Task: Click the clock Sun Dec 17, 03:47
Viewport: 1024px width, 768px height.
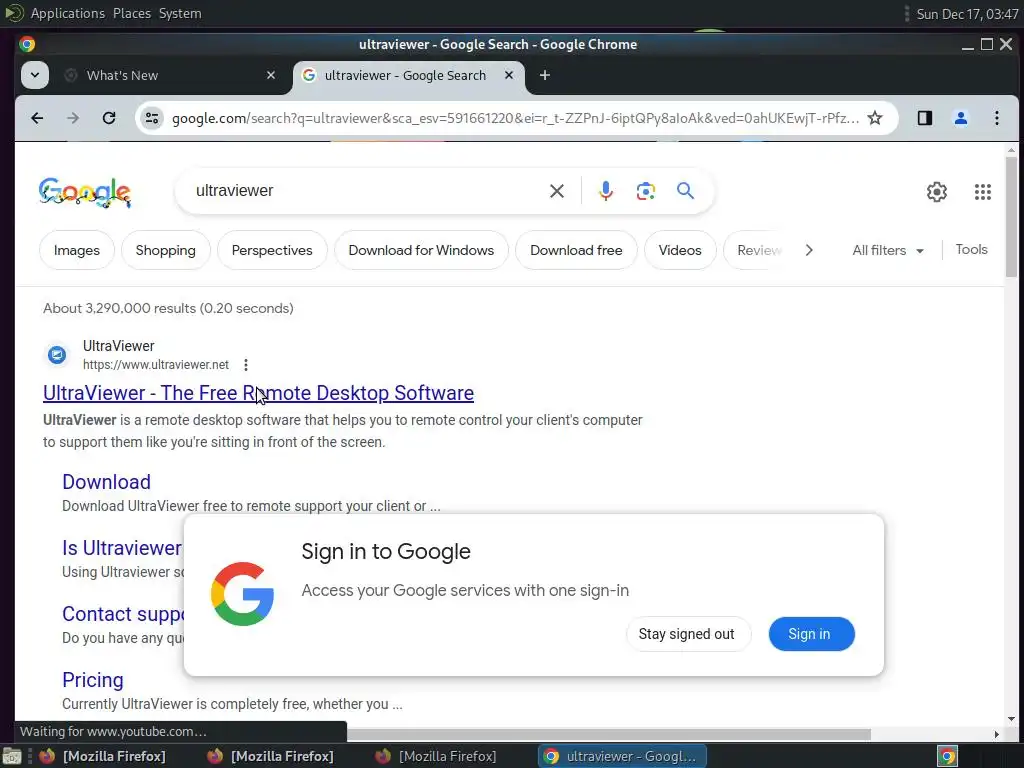Action: tap(967, 14)
